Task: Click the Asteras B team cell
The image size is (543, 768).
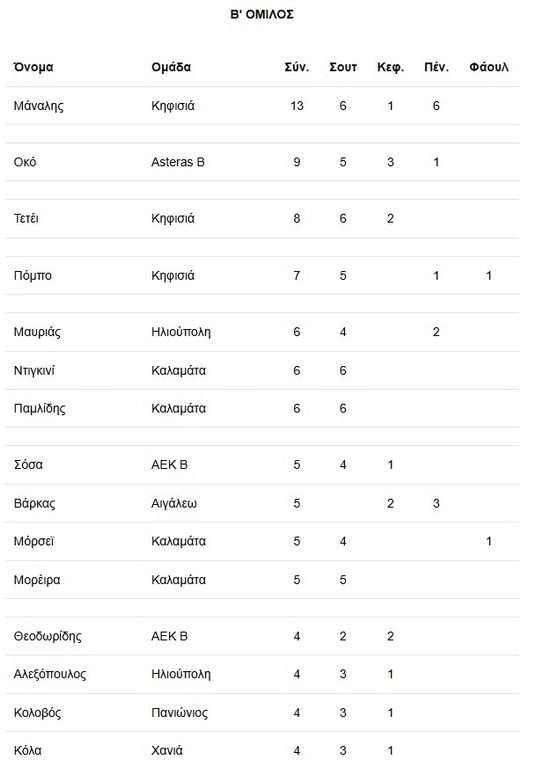Action: (x=178, y=162)
